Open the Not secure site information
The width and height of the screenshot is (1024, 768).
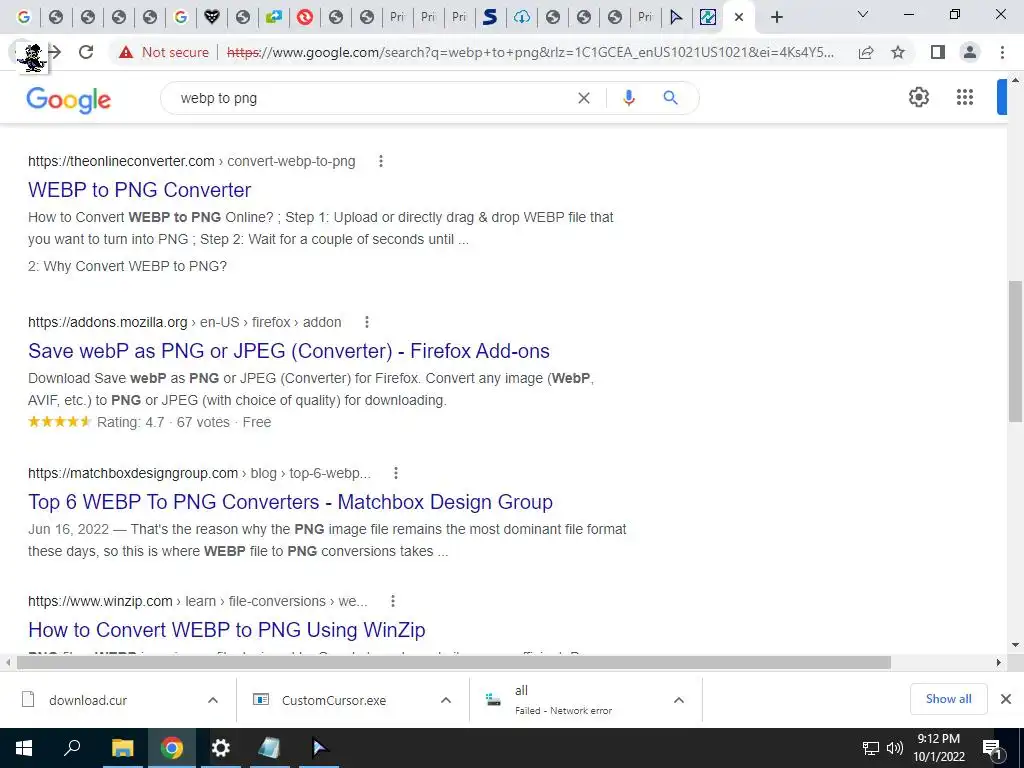point(164,52)
